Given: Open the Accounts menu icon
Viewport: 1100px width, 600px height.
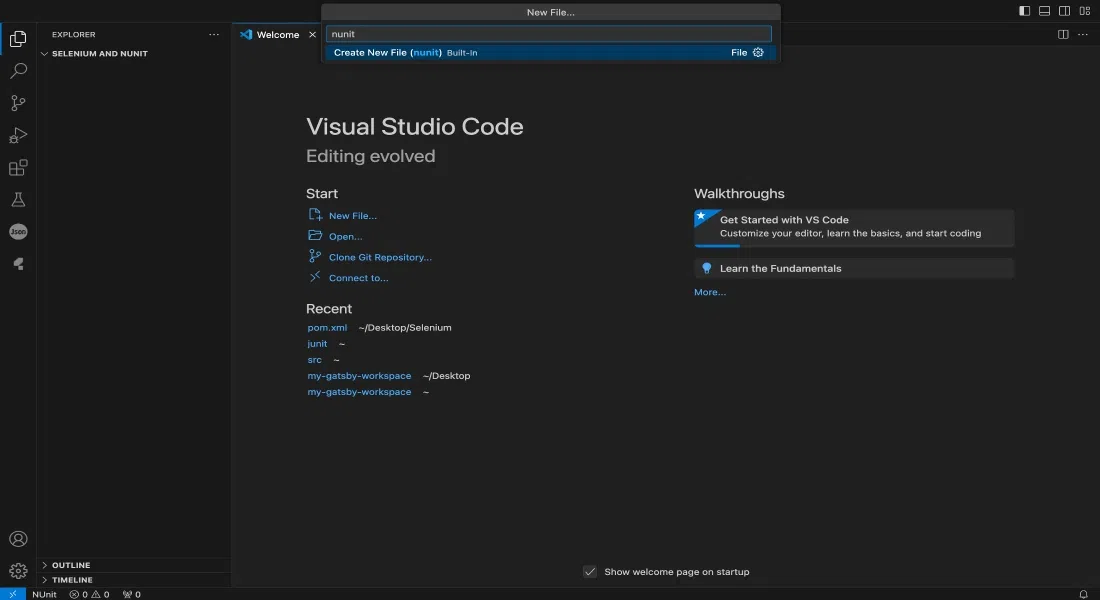Looking at the screenshot, I should point(18,539).
